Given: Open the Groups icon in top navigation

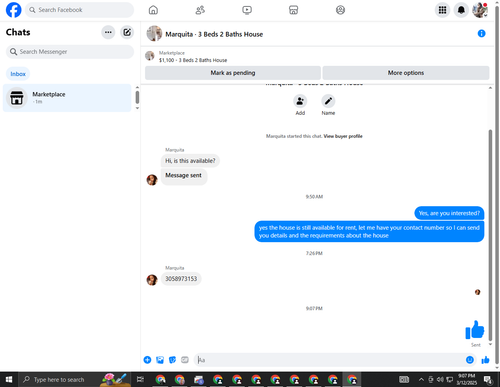Looking at the screenshot, I should pos(340,10).
